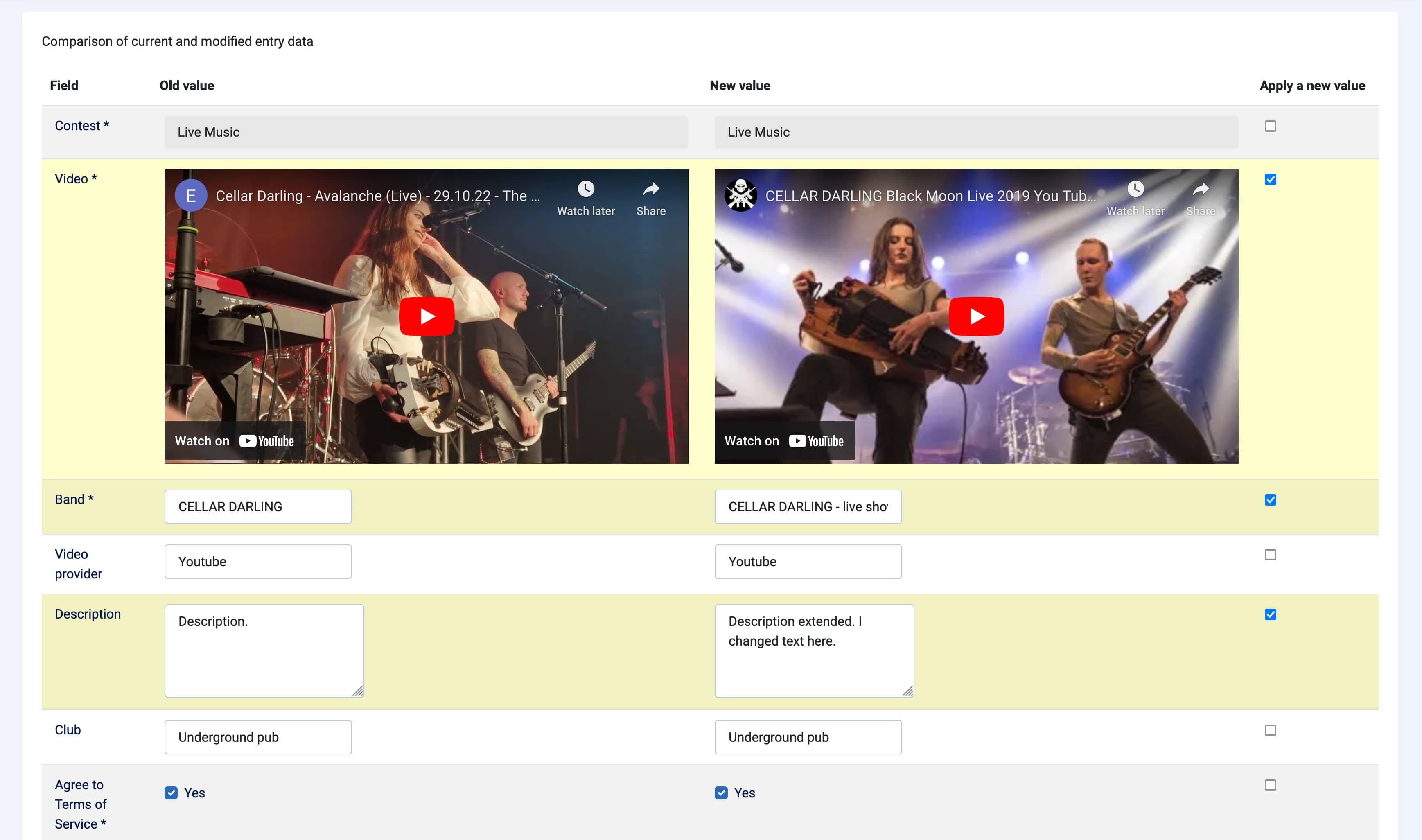Click old Contest field 'Live Music'

[426, 132]
